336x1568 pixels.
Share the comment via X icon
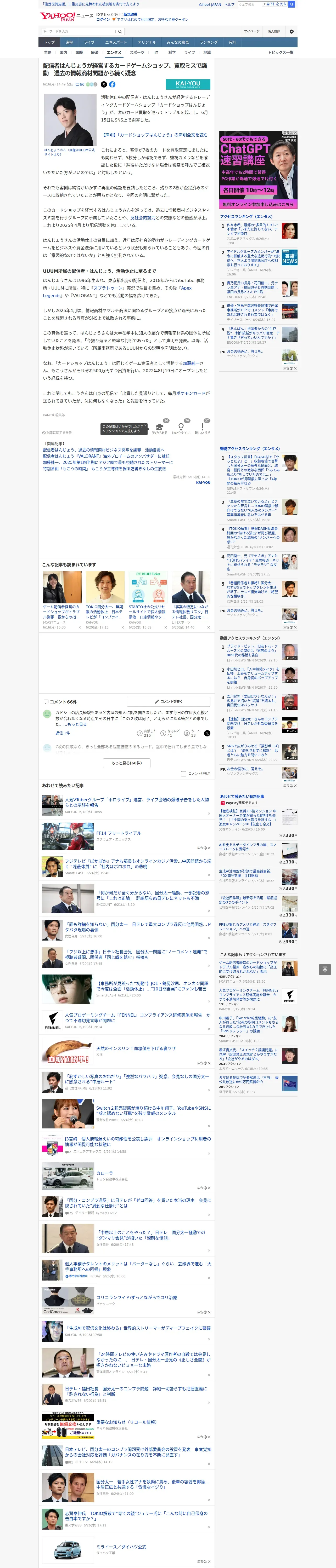click(207, 734)
